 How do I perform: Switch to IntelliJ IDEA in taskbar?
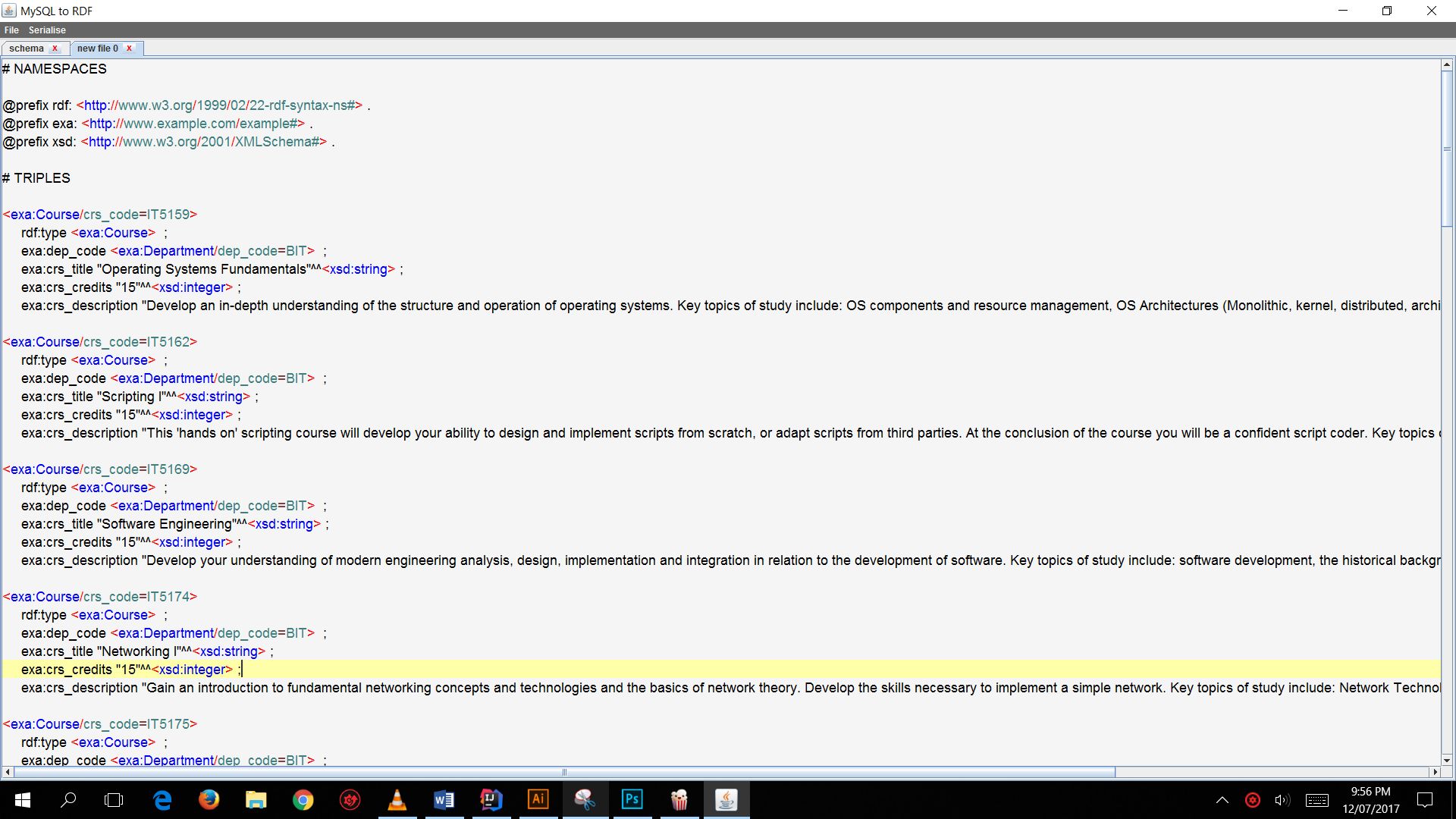click(491, 800)
